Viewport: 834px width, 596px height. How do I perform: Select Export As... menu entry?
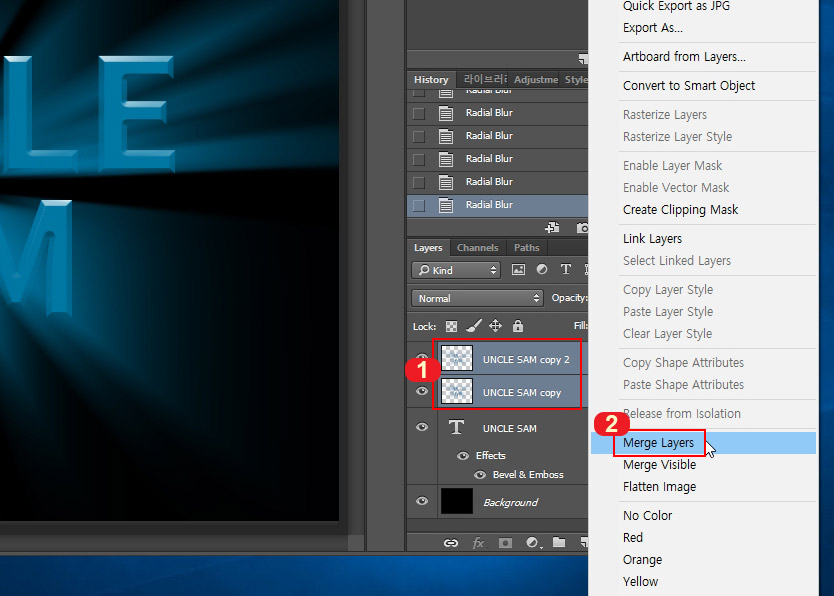pyautogui.click(x=703, y=28)
